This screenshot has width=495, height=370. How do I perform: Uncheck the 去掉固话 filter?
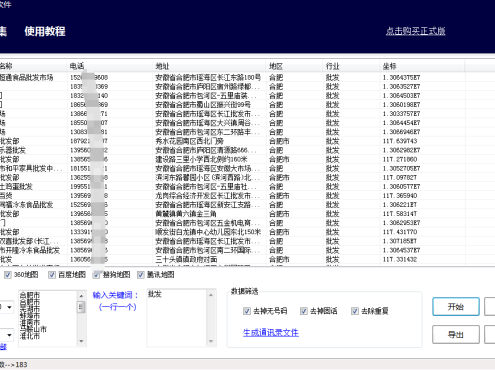tap(304, 311)
